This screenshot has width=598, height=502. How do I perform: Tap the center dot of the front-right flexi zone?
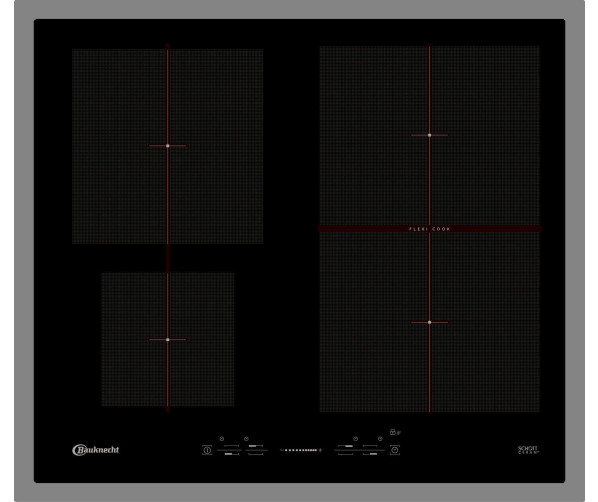tap(429, 322)
